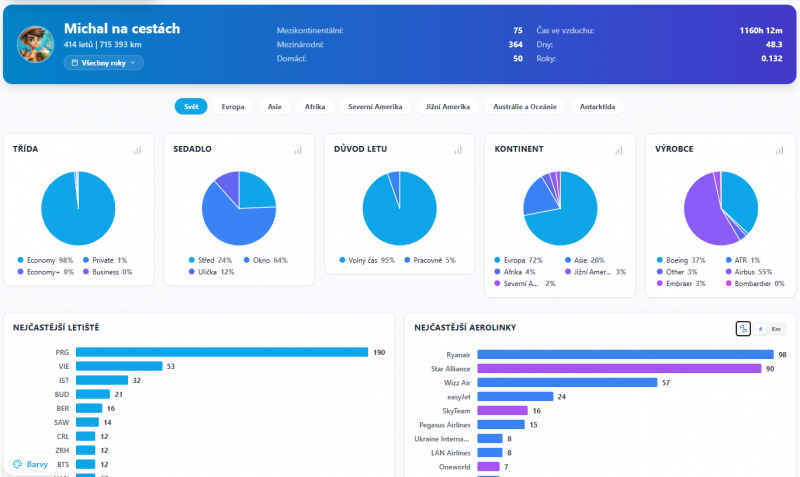This screenshot has height=477, width=800.
Task: Click the Třída pie chart
Action: [78, 208]
